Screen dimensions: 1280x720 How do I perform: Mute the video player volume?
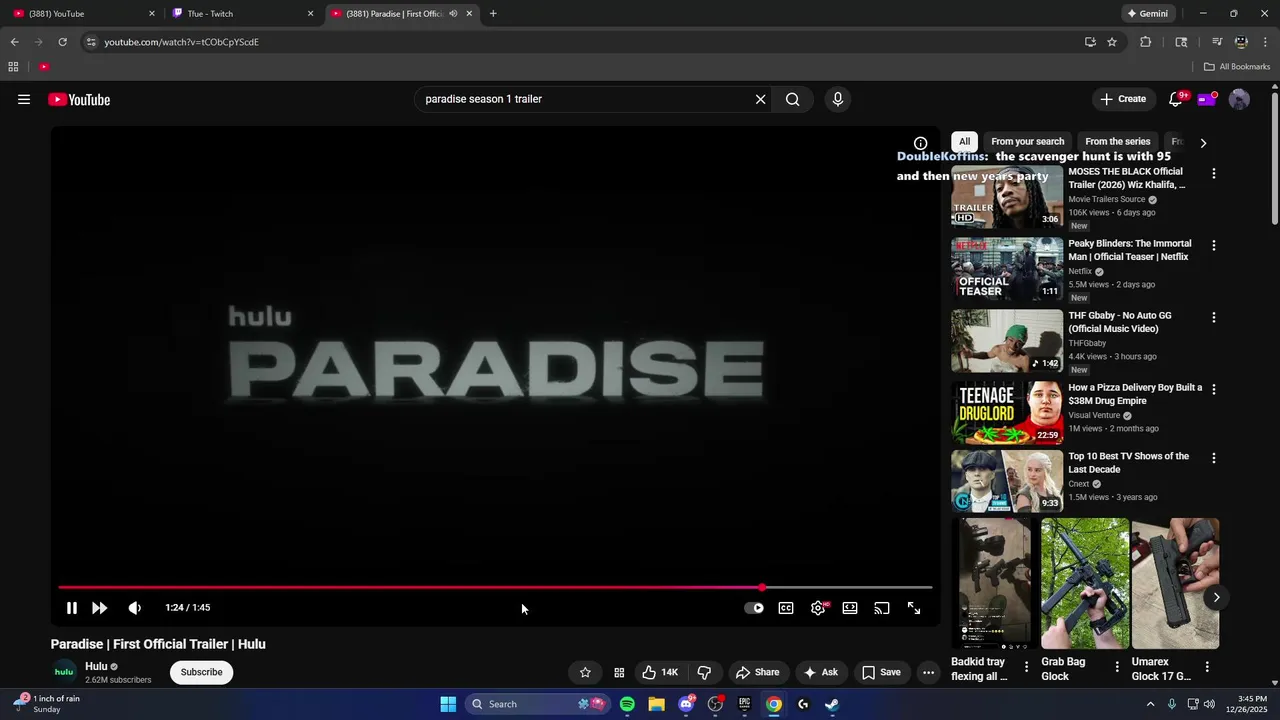pyautogui.click(x=135, y=608)
